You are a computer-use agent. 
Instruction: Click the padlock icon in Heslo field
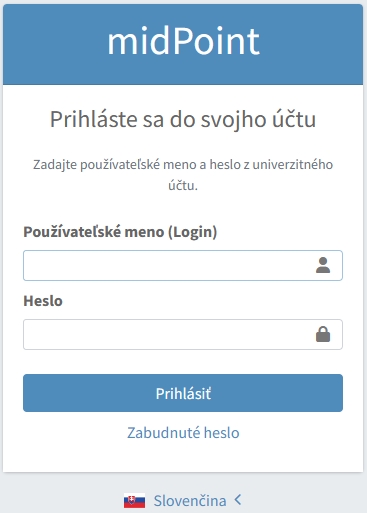tap(323, 334)
